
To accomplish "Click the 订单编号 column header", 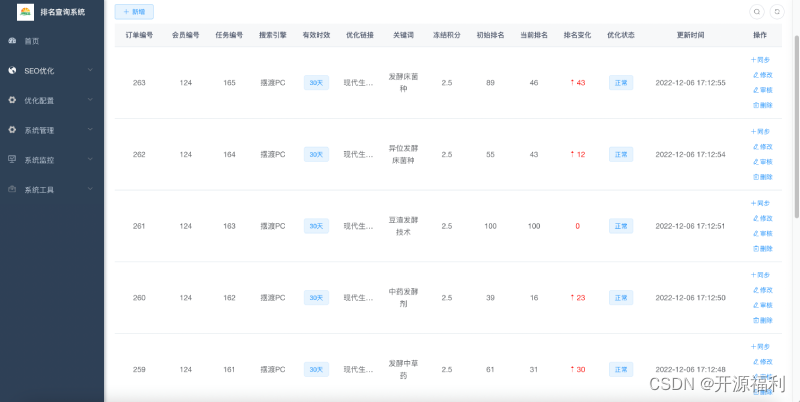I will 139,35.
